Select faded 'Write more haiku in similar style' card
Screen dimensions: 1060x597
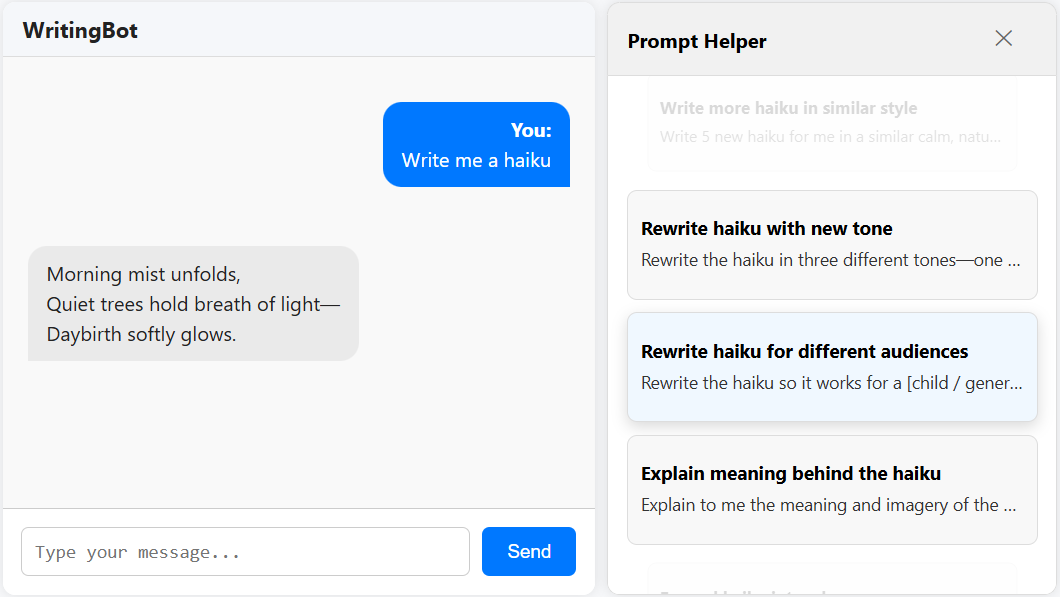832,122
